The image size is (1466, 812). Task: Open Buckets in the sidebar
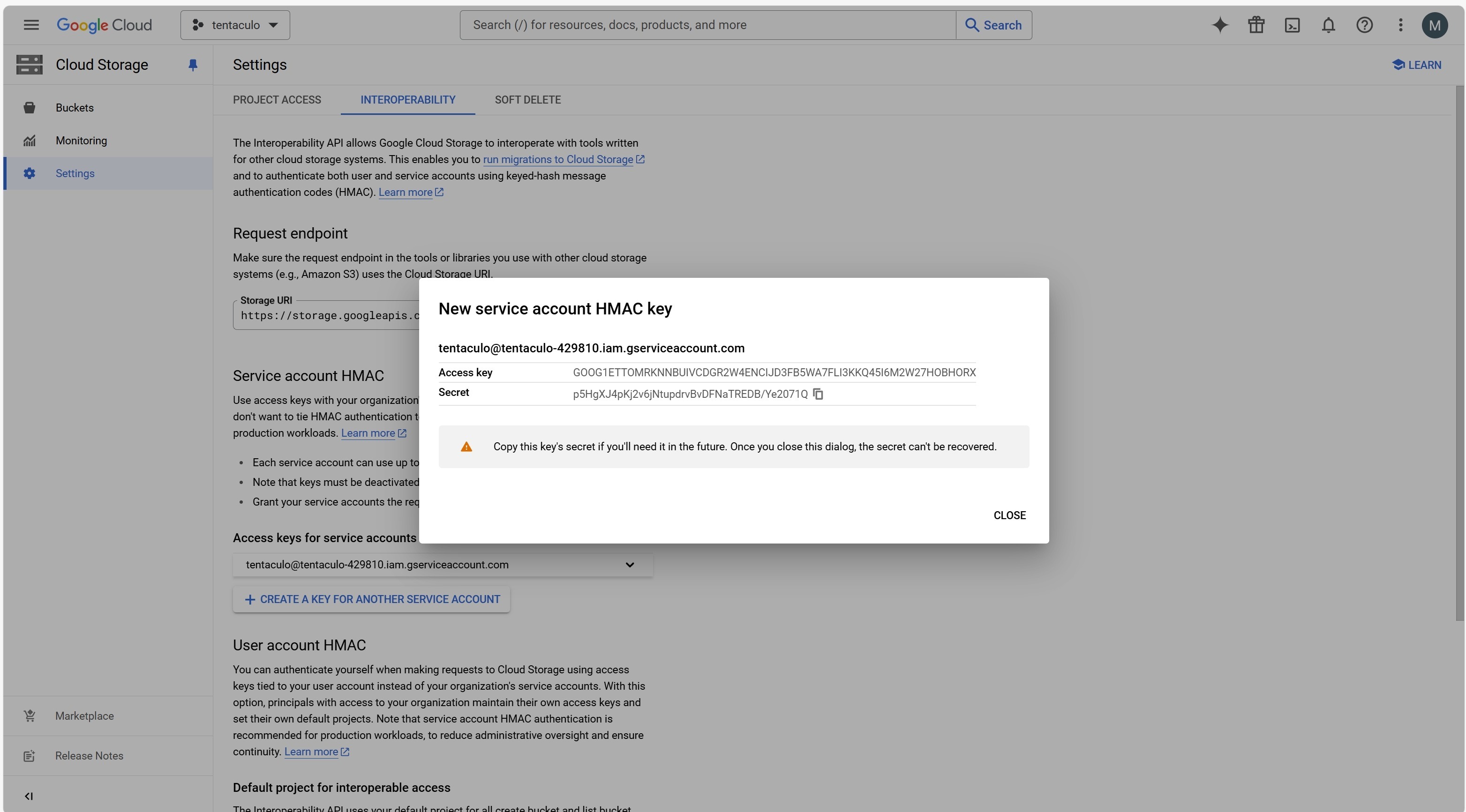pos(108,107)
